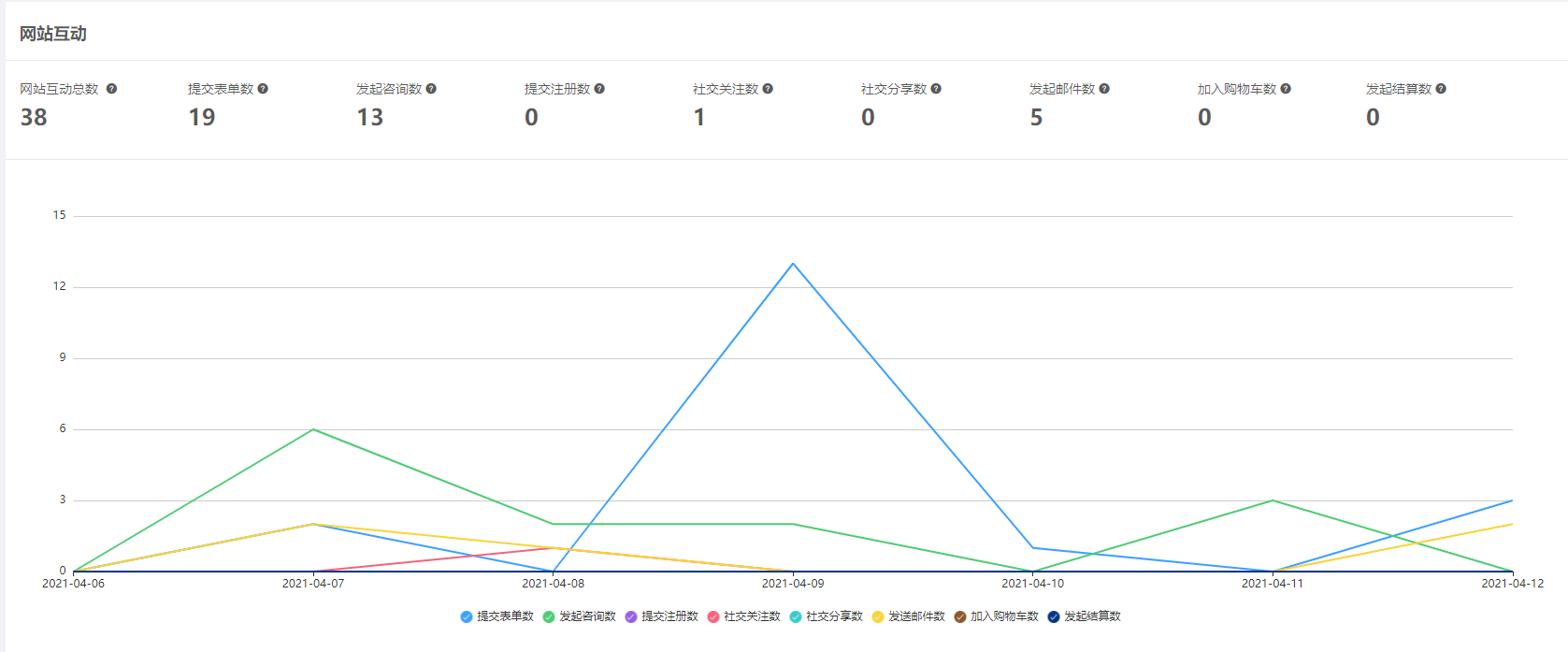
Task: Toggle 发送邮件数 yellow legend marker
Action: coord(878,616)
